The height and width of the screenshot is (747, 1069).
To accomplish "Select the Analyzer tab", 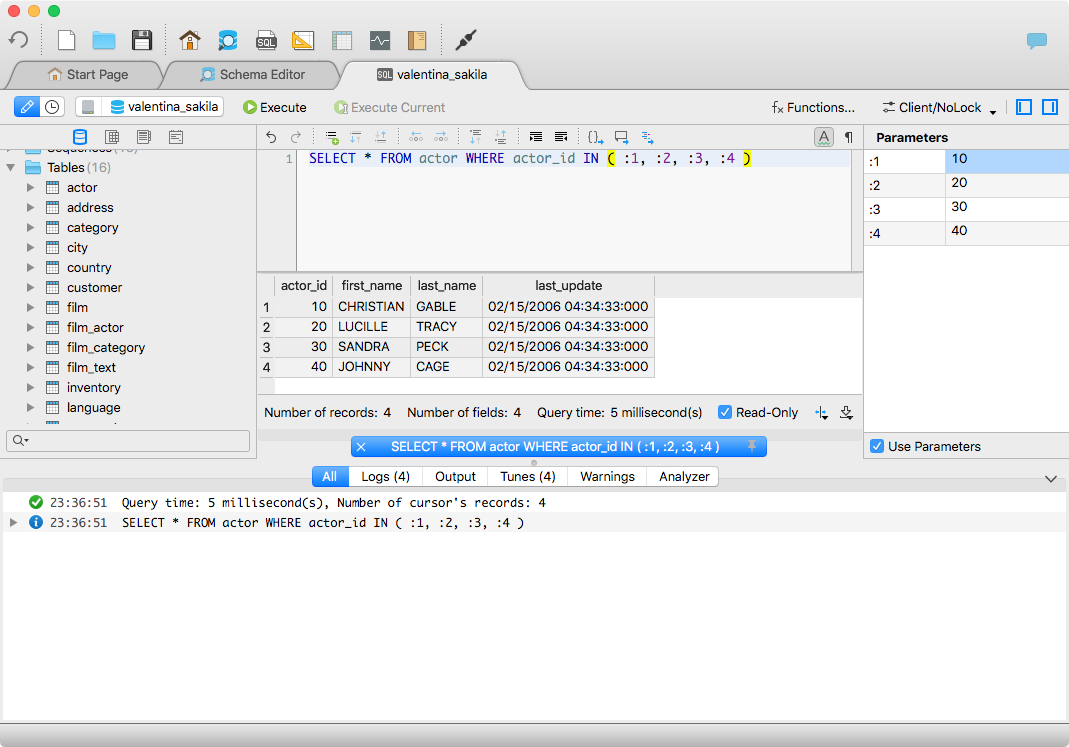I will click(684, 476).
